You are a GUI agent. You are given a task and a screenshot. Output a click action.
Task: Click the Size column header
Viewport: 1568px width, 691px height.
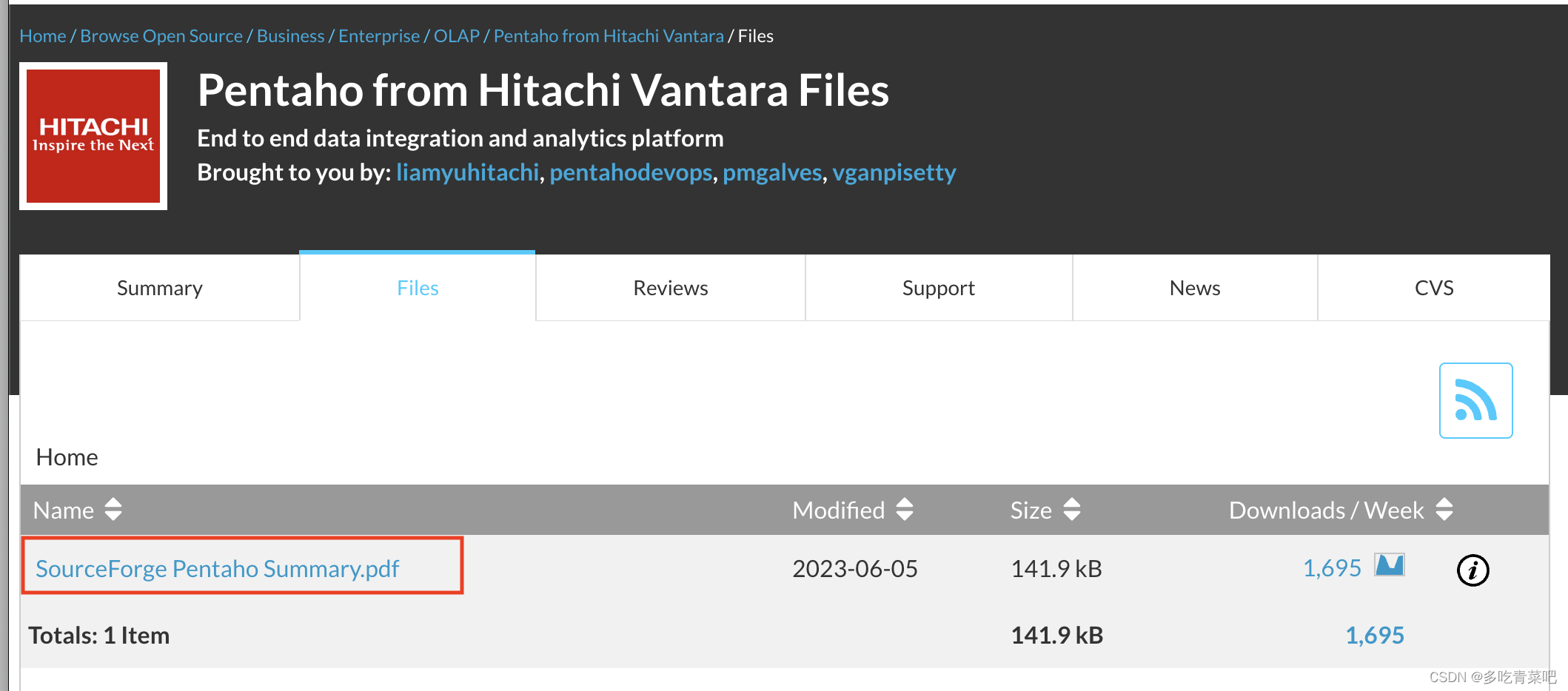click(x=1031, y=510)
